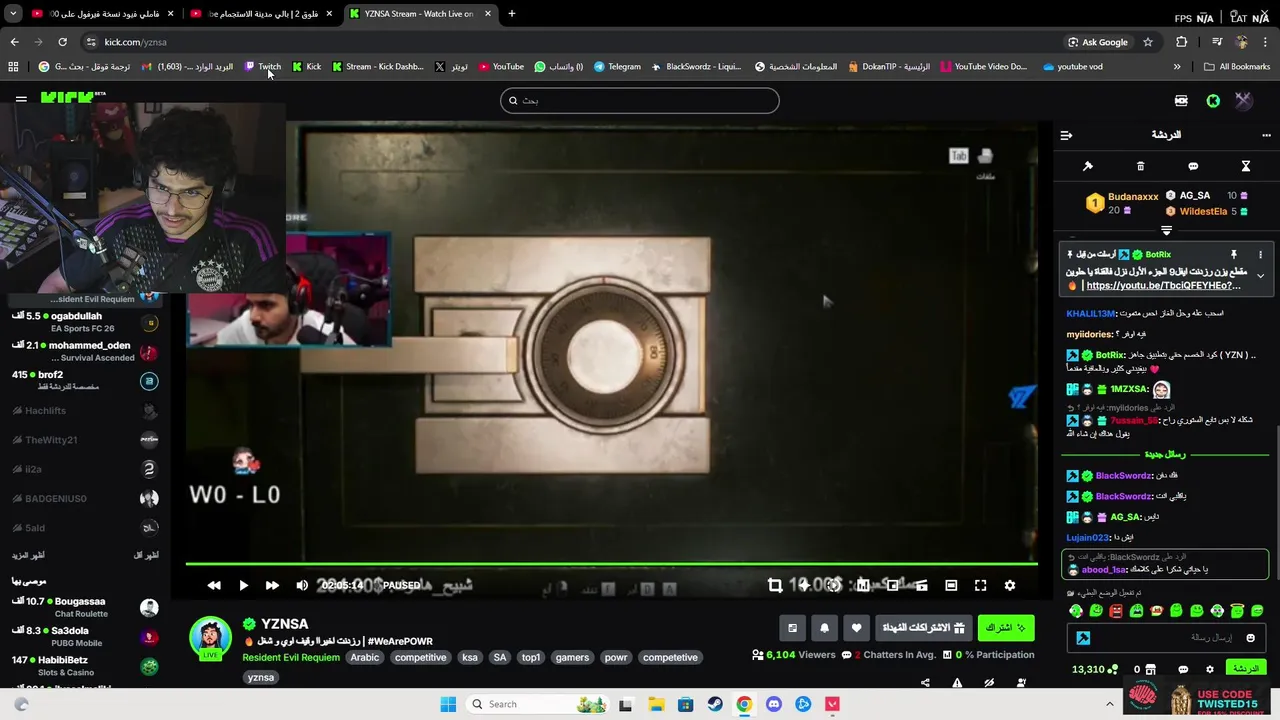Open a new browser tab
Viewport: 1280px width, 720px height.
(x=512, y=14)
